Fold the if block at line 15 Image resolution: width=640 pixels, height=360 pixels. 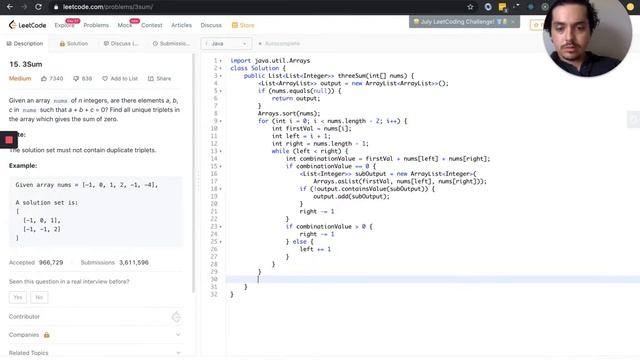point(221,166)
